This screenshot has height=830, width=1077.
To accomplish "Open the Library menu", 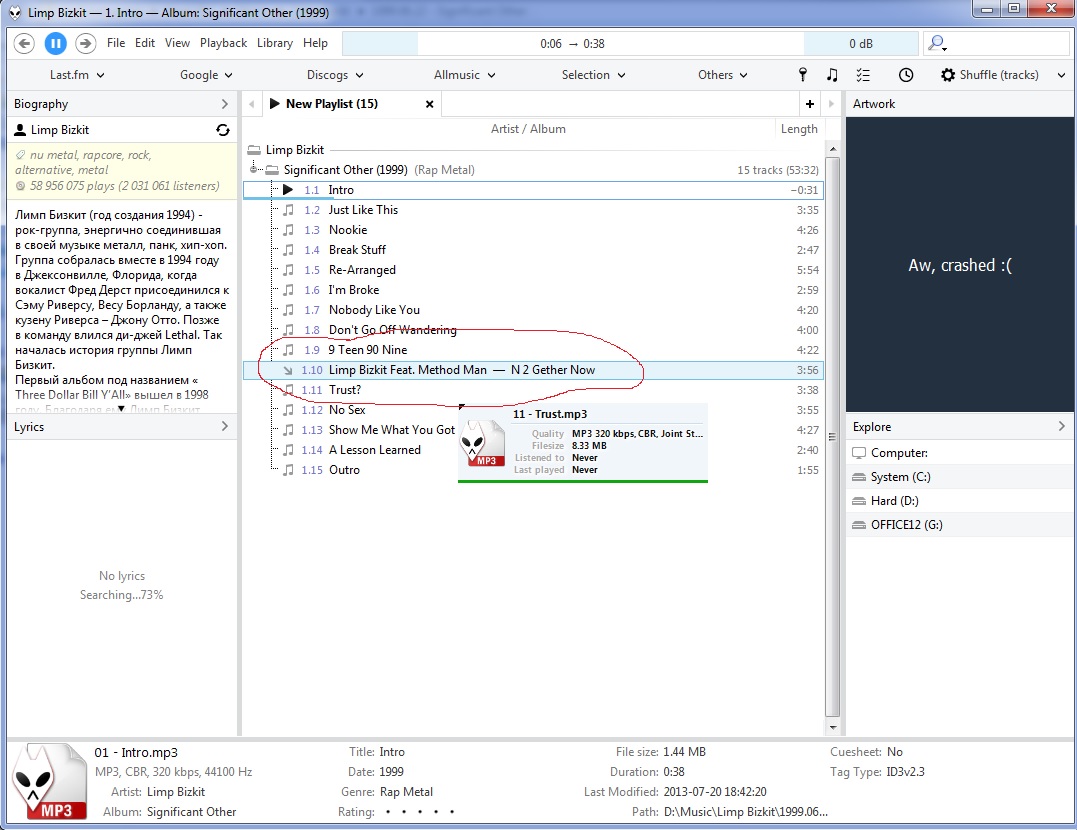I will 274,43.
